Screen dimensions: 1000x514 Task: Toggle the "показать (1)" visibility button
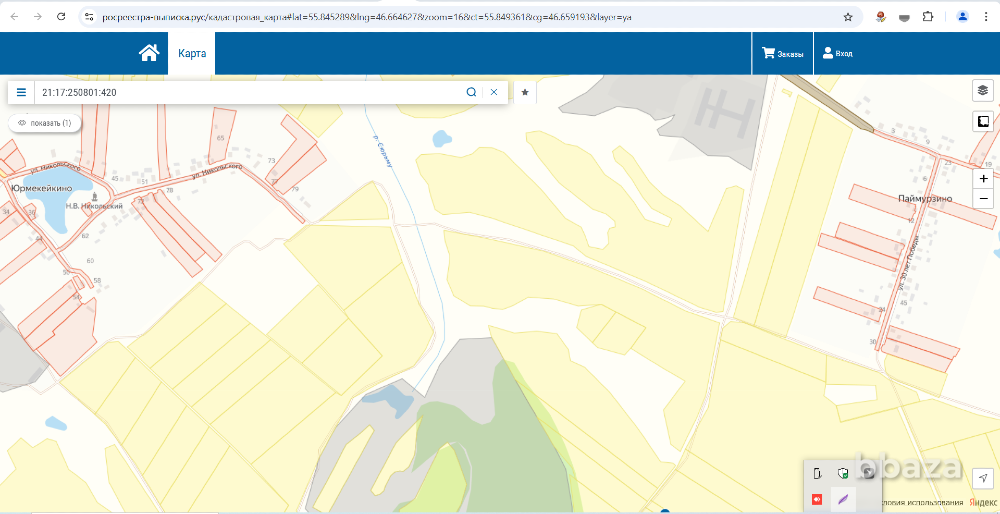coord(44,123)
